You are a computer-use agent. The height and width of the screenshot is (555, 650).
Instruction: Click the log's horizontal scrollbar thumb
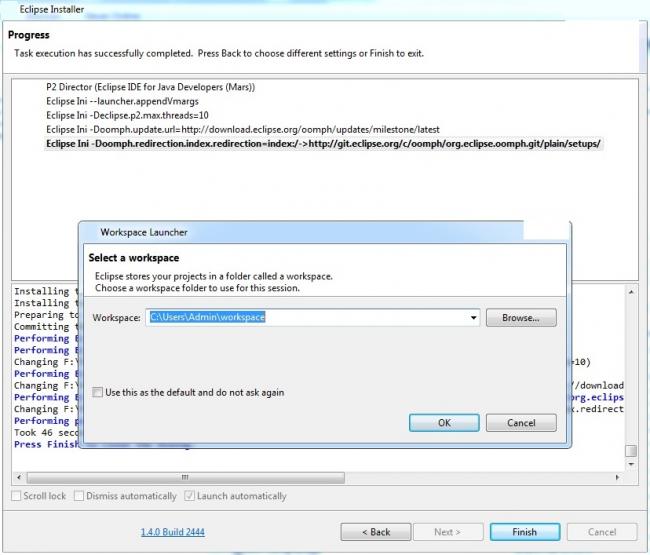click(185, 477)
